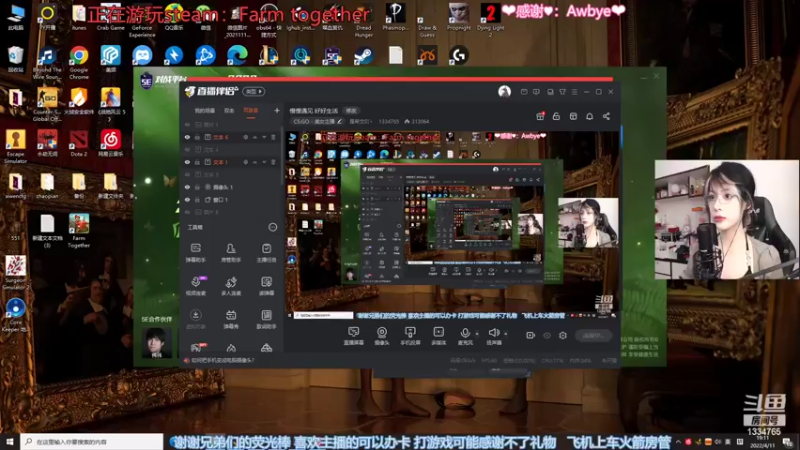Click the Windows Start button
Image resolution: width=800 pixels, height=450 pixels.
(10, 442)
